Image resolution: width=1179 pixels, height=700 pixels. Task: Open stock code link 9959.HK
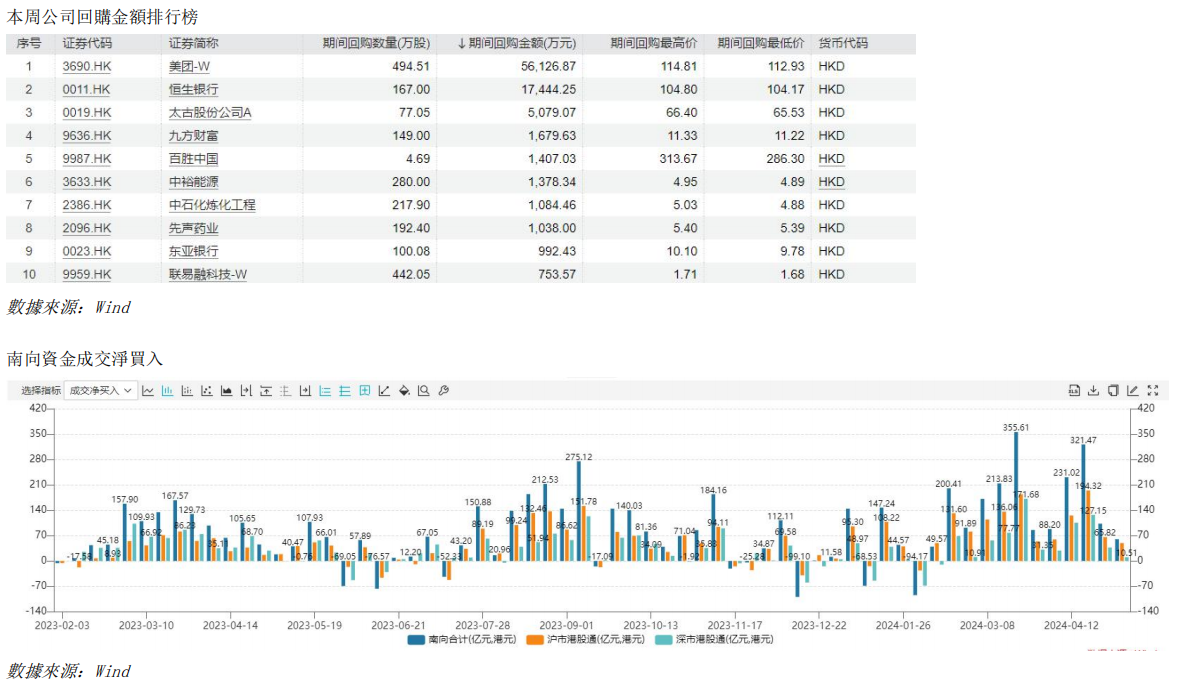86,274
